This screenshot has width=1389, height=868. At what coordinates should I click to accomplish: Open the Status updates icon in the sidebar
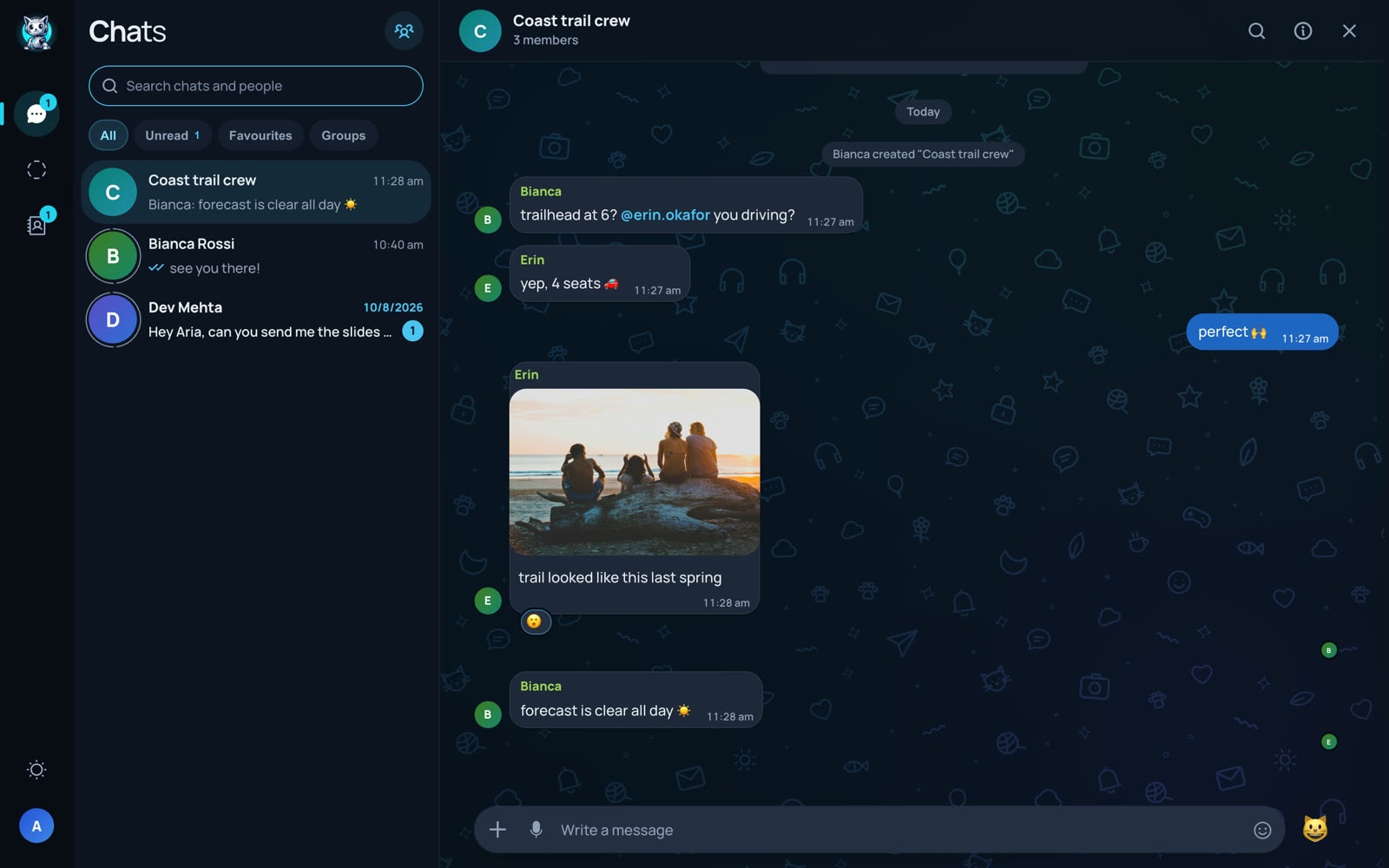coord(36,170)
